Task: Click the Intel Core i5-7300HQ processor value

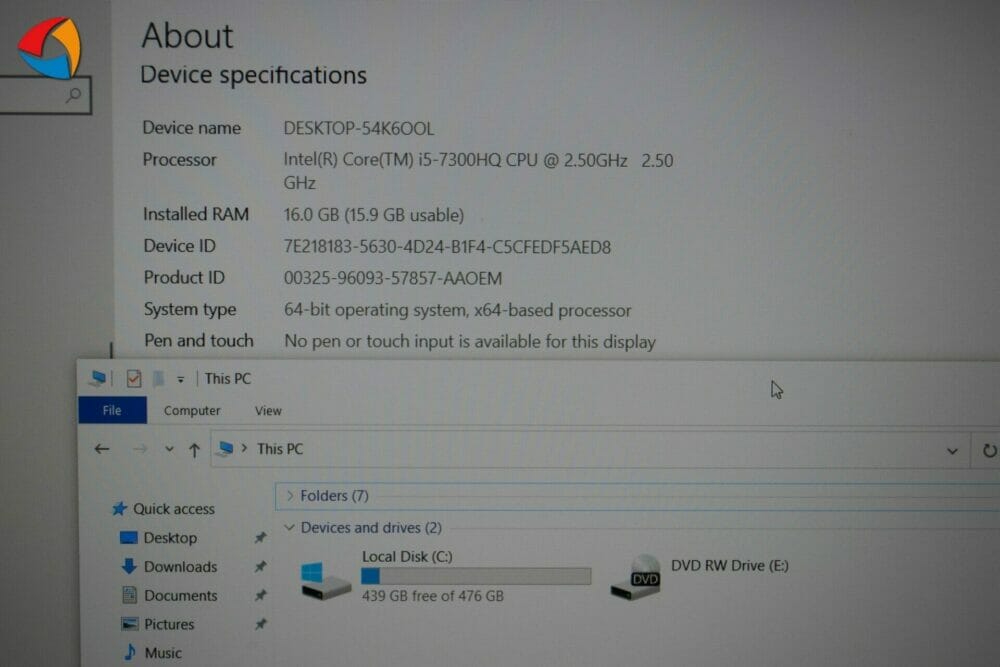Action: point(478,172)
